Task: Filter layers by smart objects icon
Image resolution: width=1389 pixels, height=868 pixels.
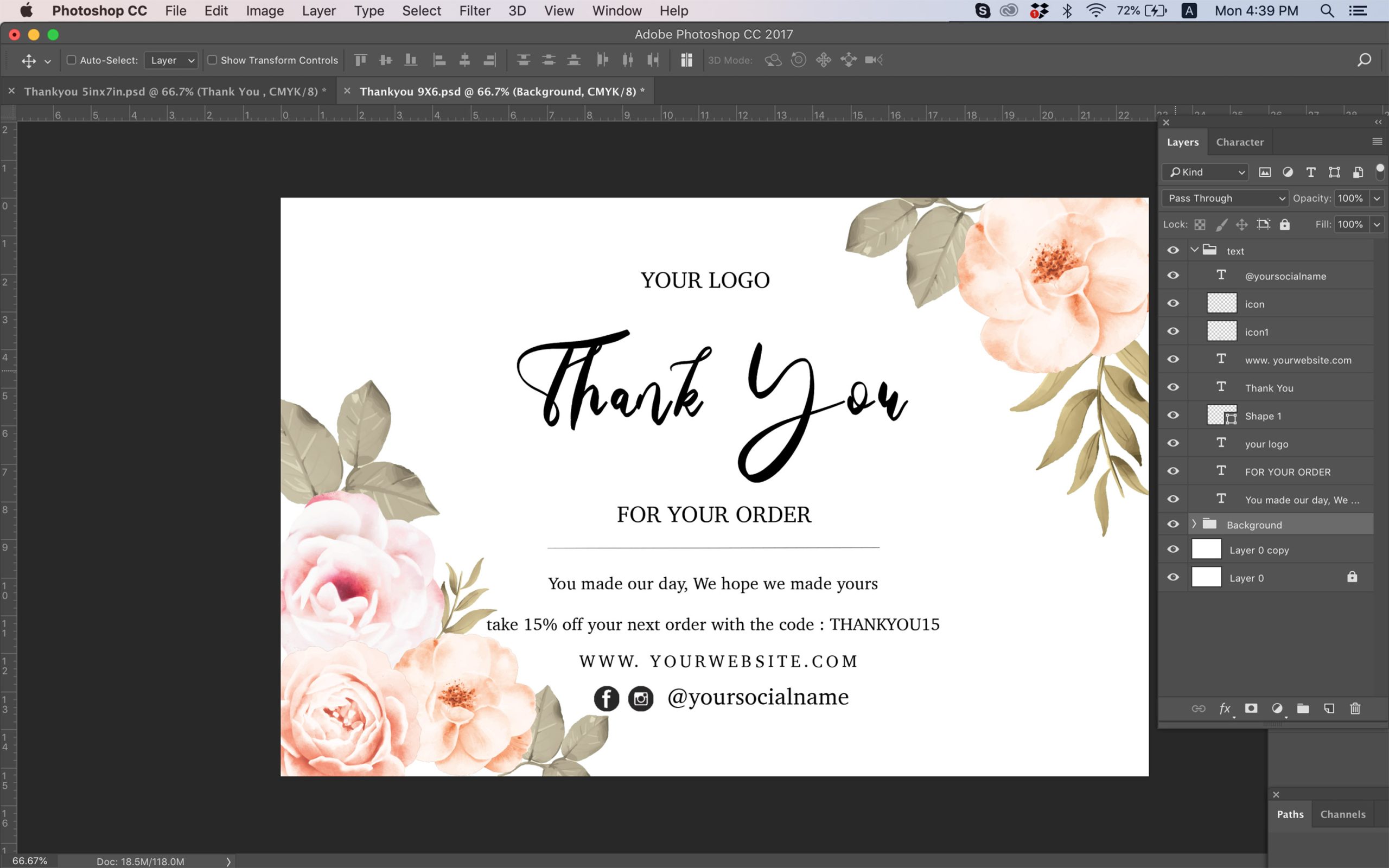Action: (x=1358, y=172)
